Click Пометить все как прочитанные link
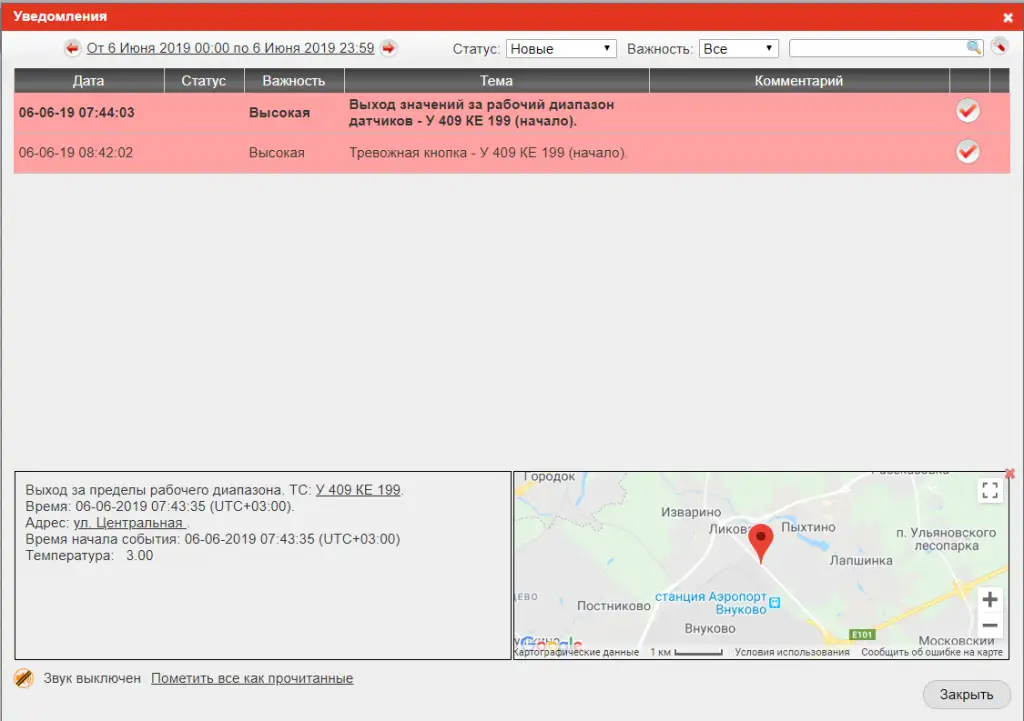 pyautogui.click(x=252, y=678)
